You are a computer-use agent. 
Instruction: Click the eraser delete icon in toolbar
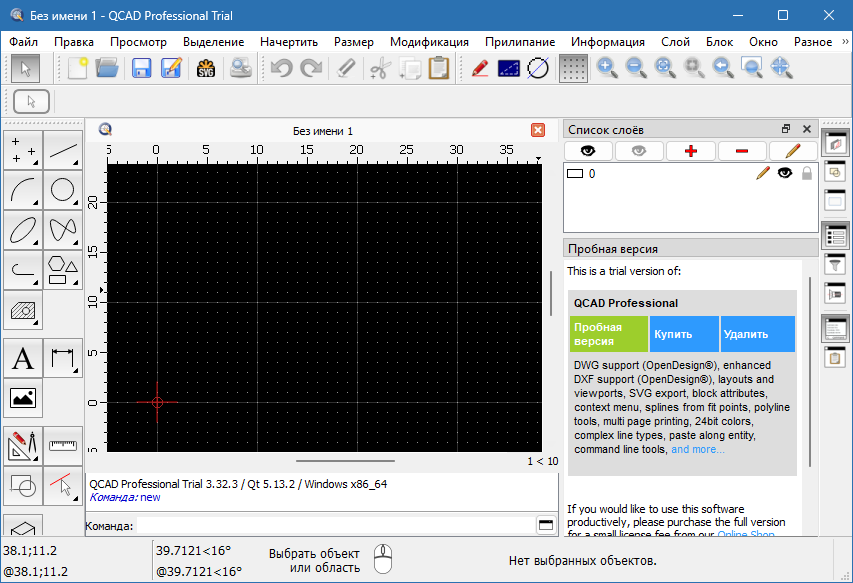[x=345, y=69]
